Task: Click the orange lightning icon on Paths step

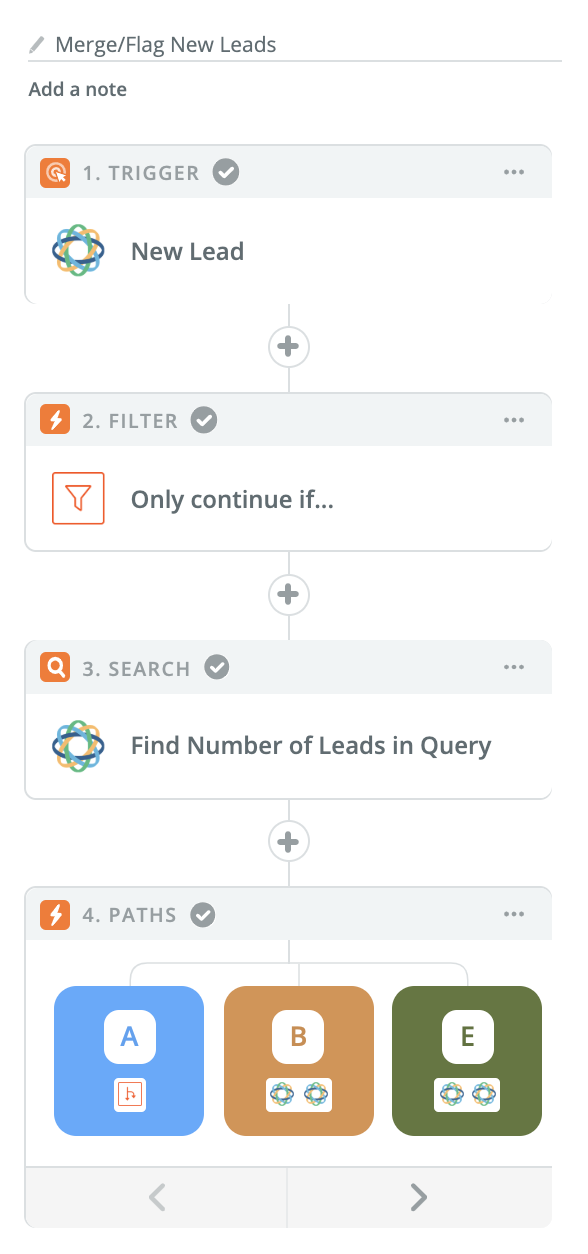Action: 54,914
